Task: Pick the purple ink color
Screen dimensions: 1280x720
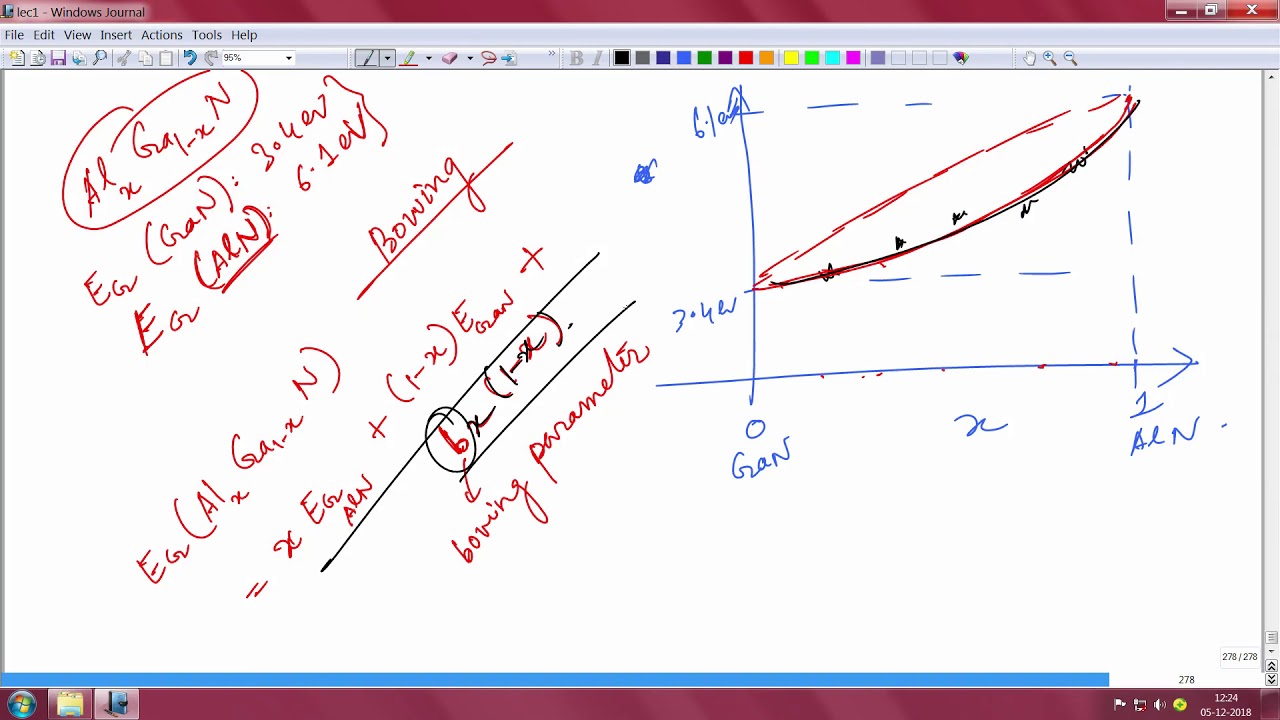Action: (725, 58)
